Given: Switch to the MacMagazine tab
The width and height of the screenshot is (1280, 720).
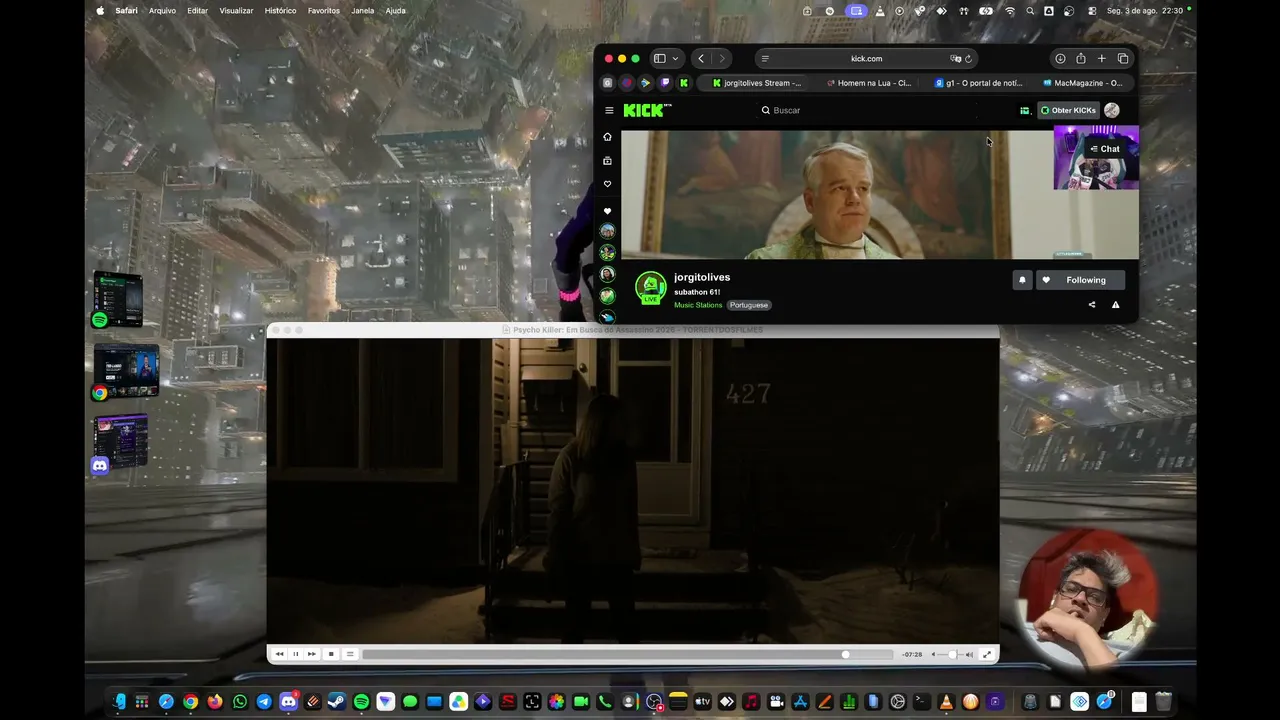Looking at the screenshot, I should [x=1083, y=83].
